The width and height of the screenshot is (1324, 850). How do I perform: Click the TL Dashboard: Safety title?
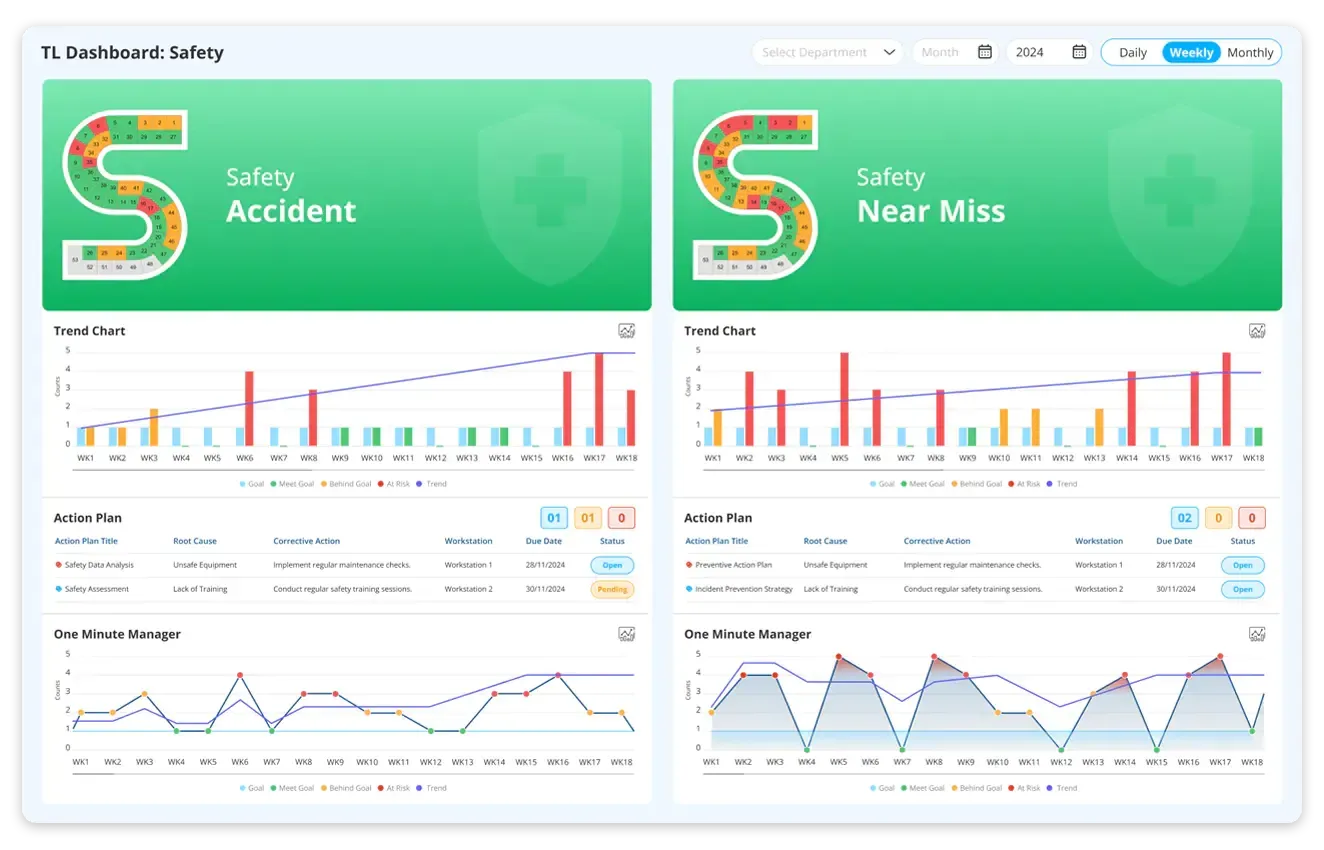[132, 52]
